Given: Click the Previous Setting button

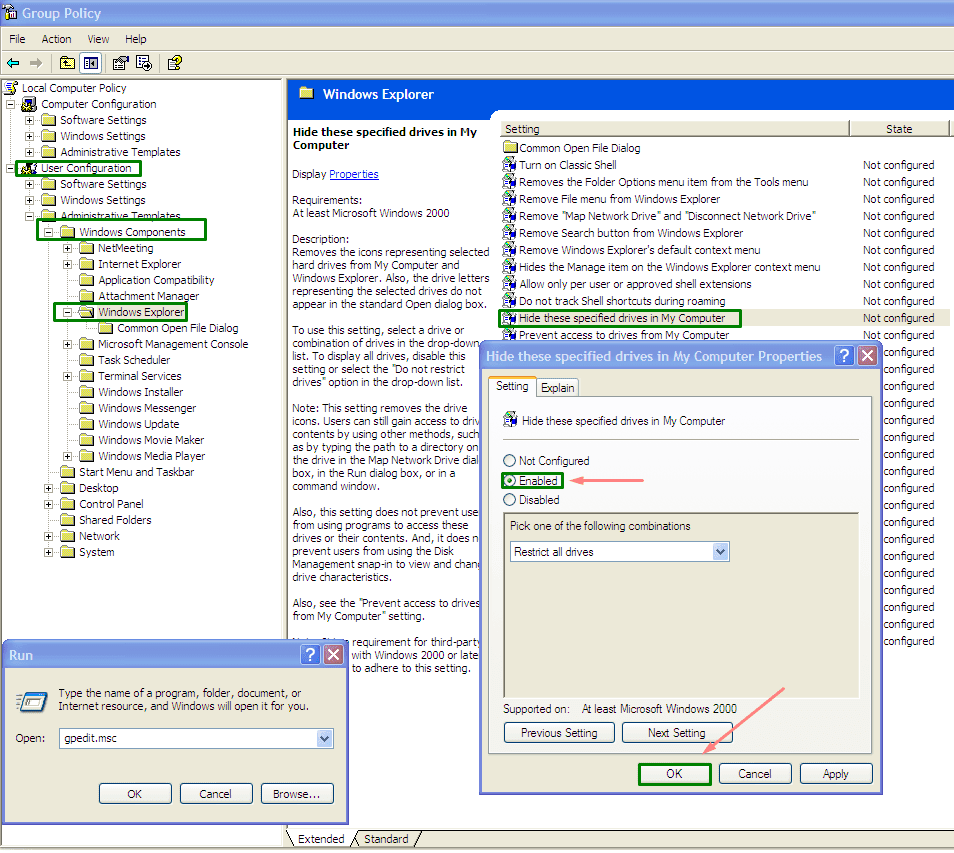Looking at the screenshot, I should pyautogui.click(x=559, y=733).
